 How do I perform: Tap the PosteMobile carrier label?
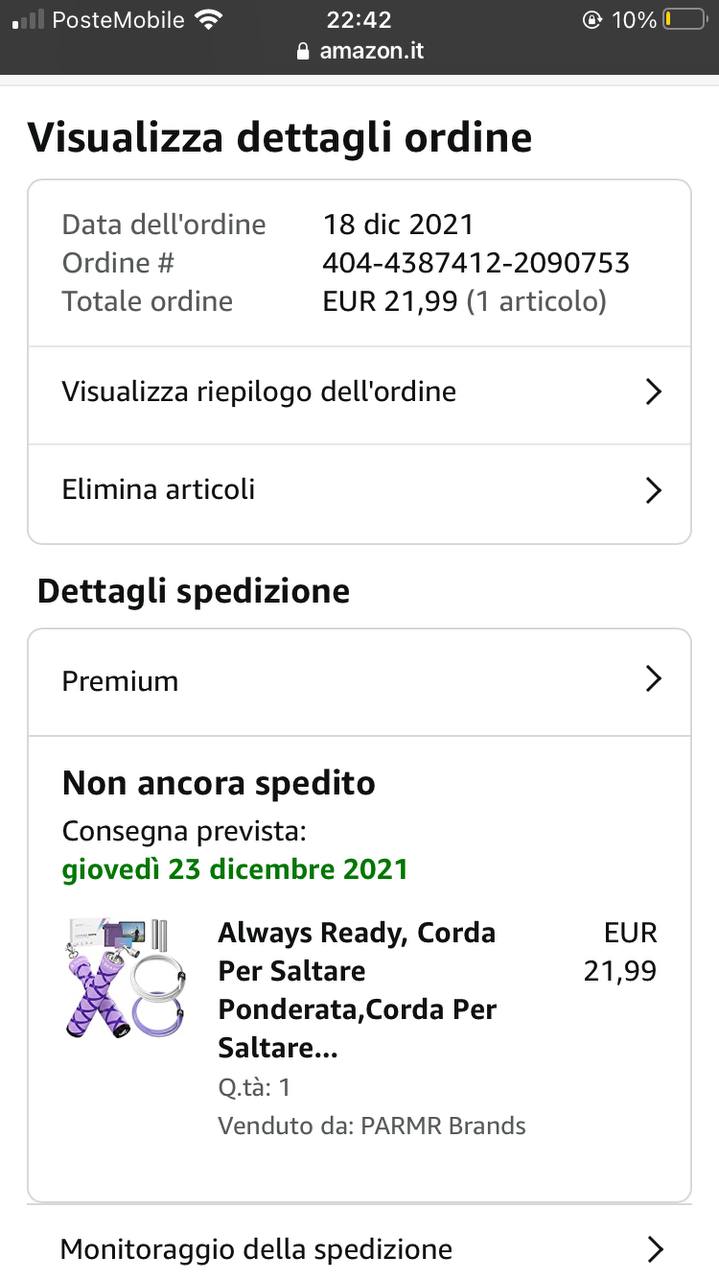click(118, 19)
